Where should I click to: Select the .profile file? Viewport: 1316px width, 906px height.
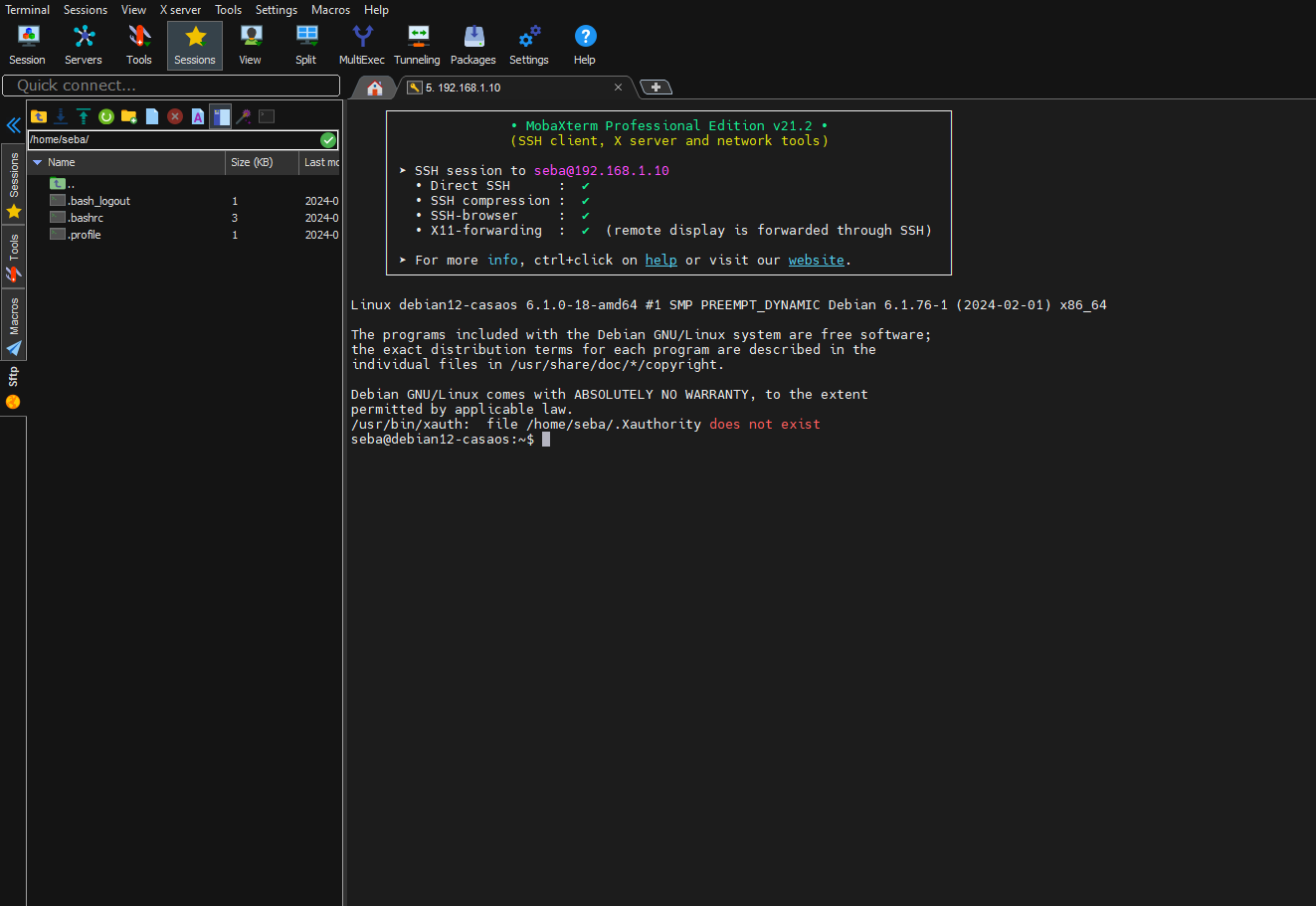click(184, 235)
